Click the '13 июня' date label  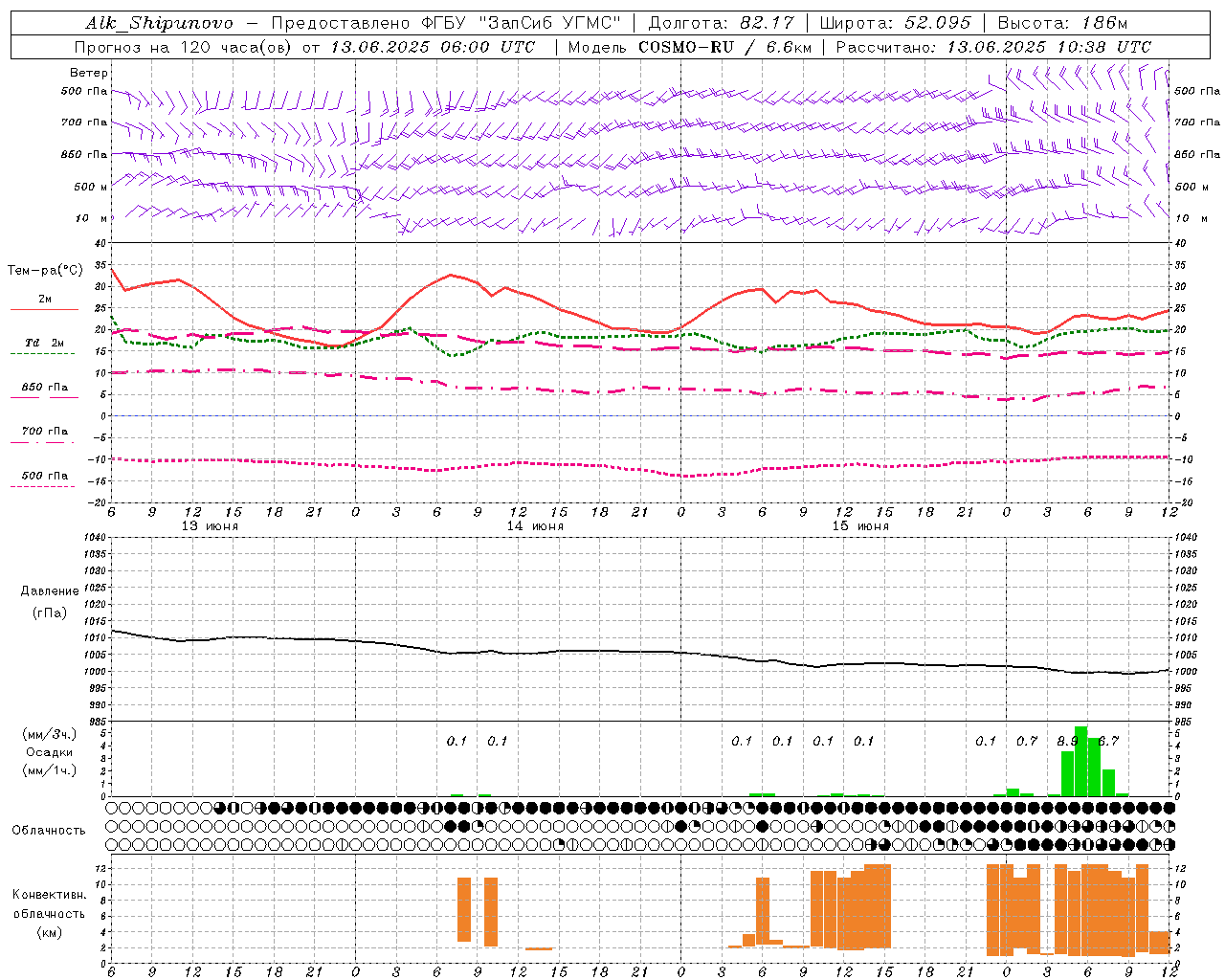[210, 526]
